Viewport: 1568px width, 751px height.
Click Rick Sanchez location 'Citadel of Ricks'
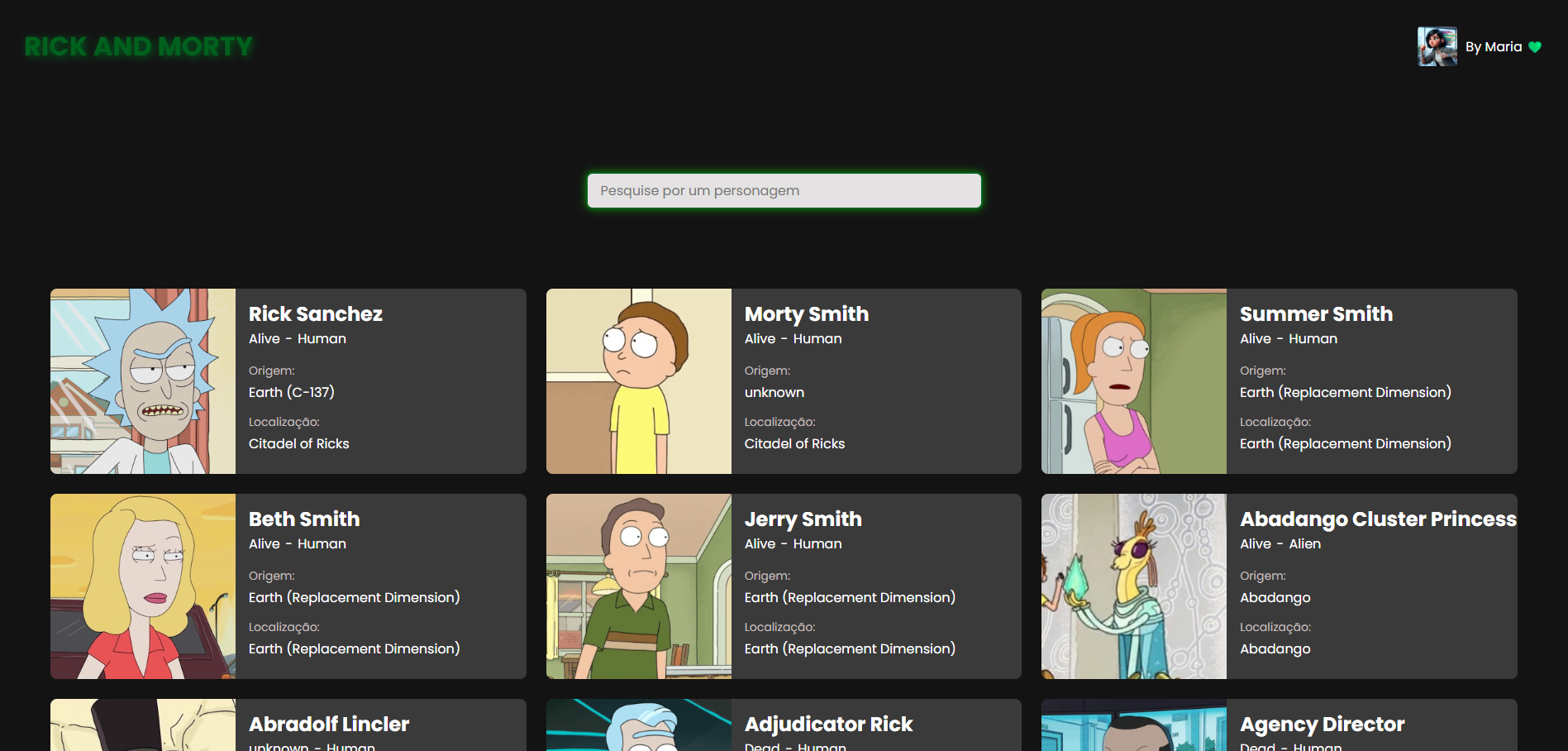pos(299,443)
